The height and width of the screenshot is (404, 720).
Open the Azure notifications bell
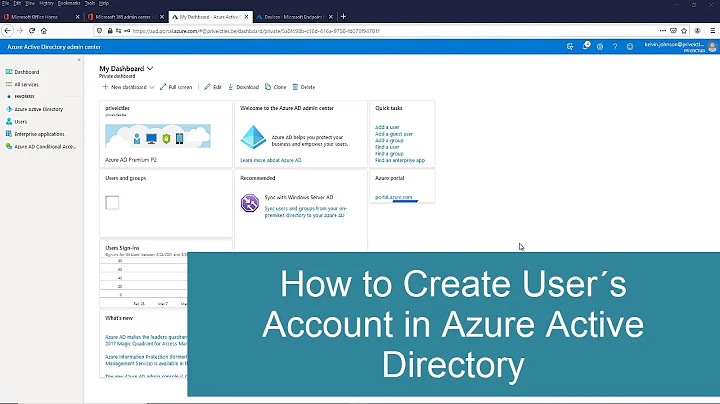click(x=585, y=46)
